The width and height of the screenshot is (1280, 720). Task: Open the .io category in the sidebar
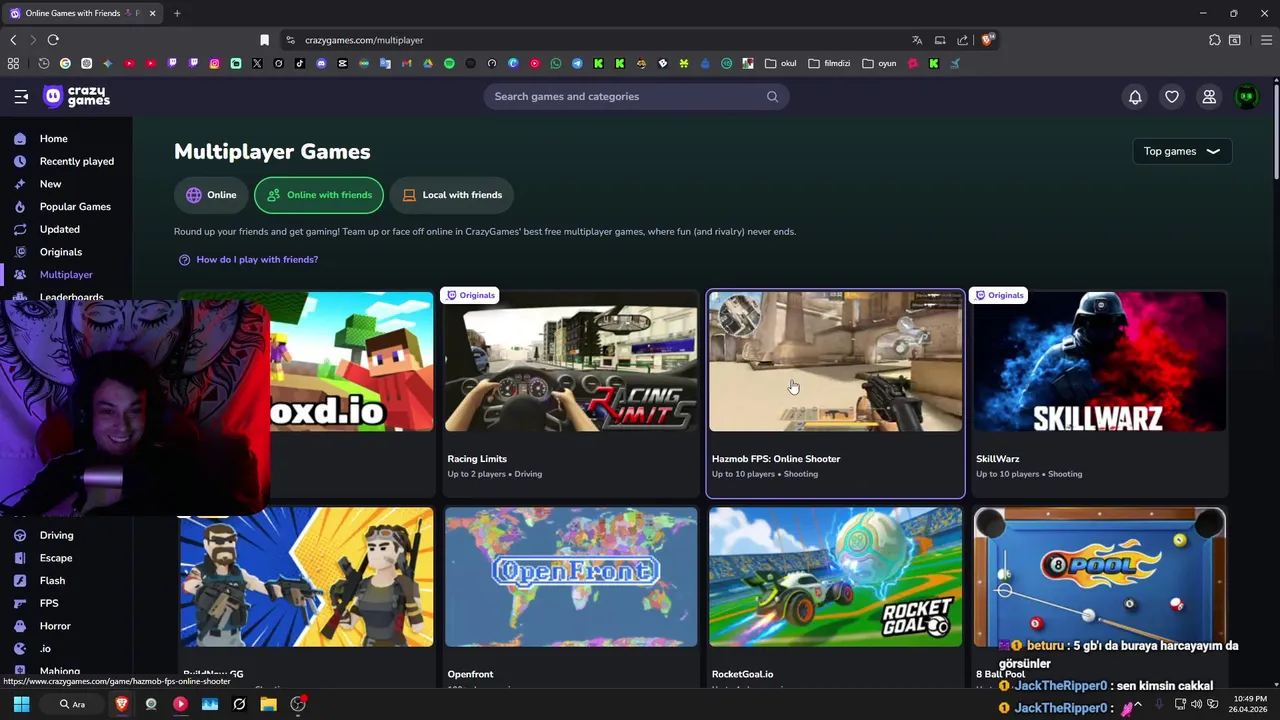click(45, 649)
